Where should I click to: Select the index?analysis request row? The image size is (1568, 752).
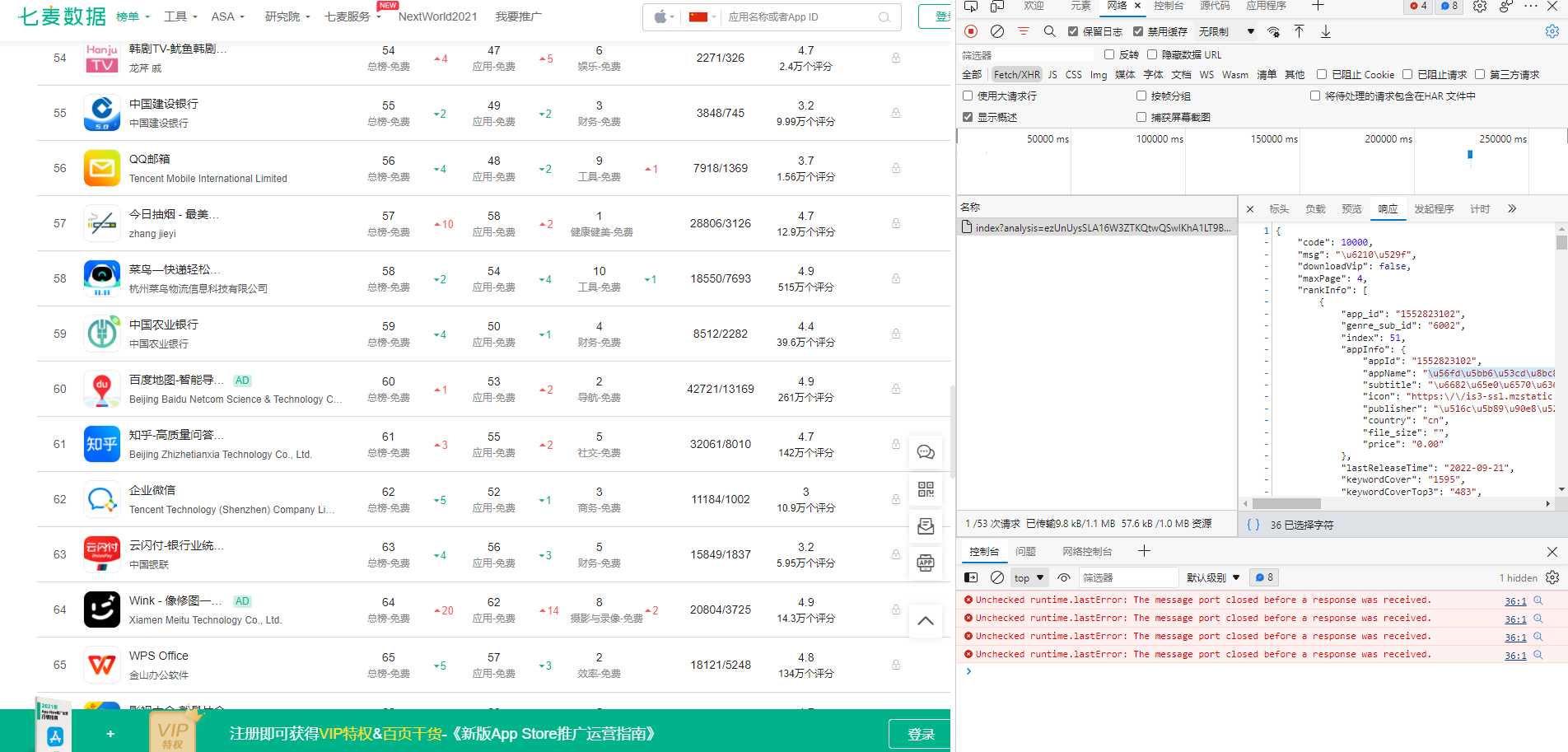(x=1096, y=227)
